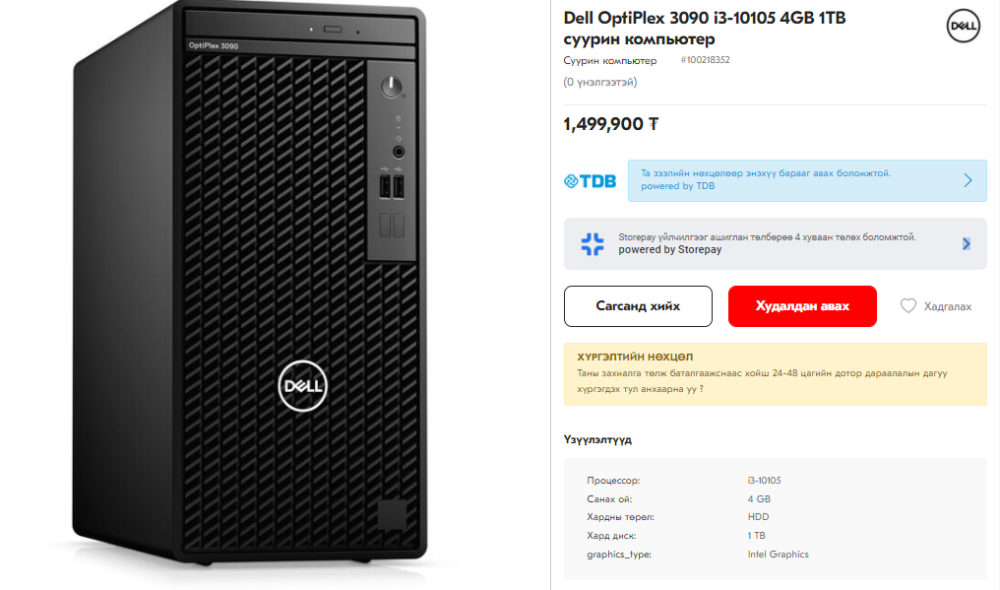The width and height of the screenshot is (1000, 590).
Task: Click the TDB bank logo
Action: (590, 181)
